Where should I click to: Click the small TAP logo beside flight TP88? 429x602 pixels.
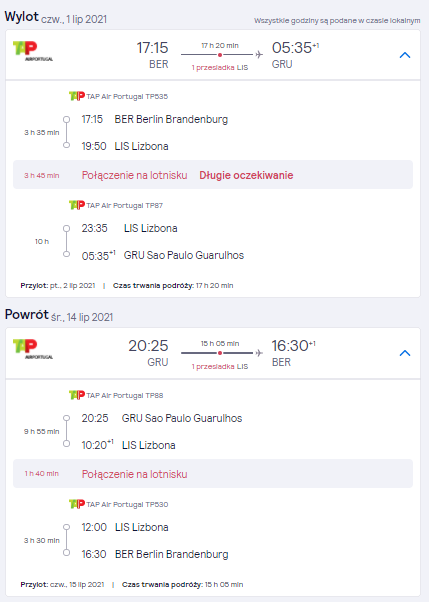[77, 395]
